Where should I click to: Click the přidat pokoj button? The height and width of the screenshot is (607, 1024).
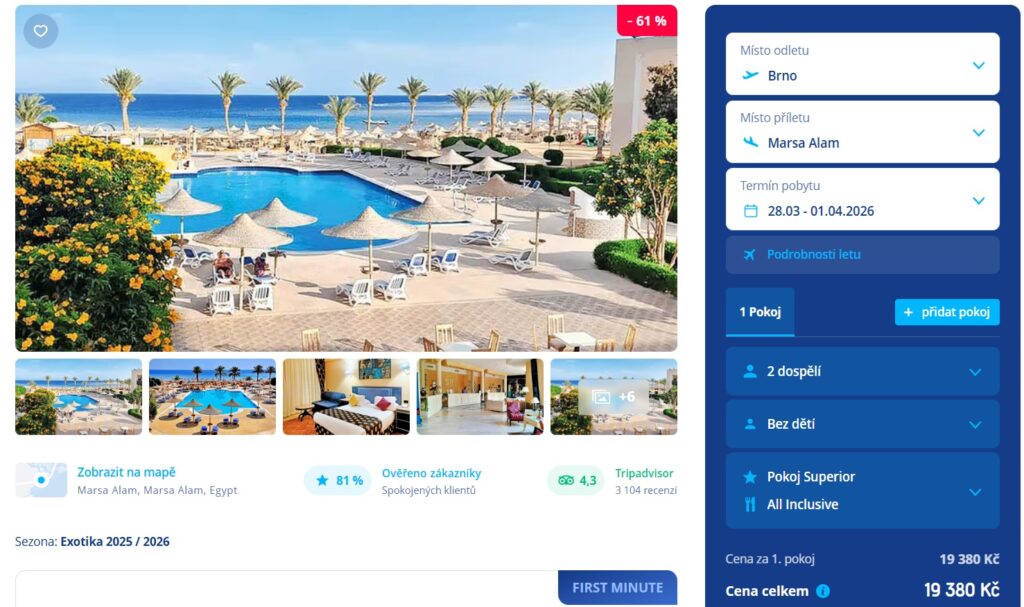[x=947, y=312]
